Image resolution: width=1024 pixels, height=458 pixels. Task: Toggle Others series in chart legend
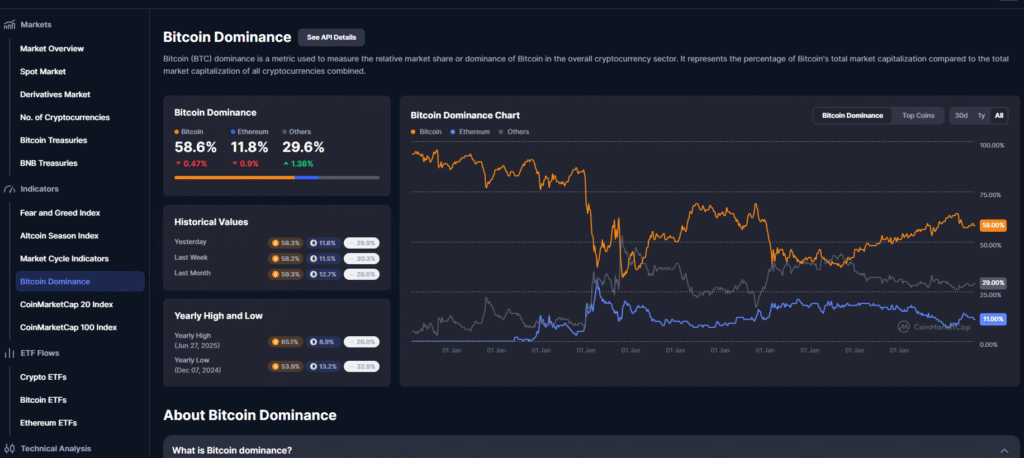point(514,132)
